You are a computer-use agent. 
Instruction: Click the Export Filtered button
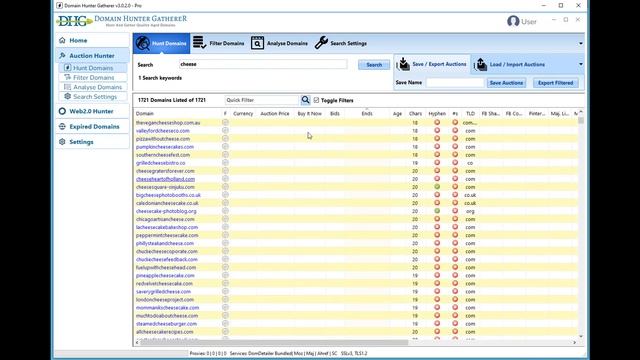pos(556,83)
